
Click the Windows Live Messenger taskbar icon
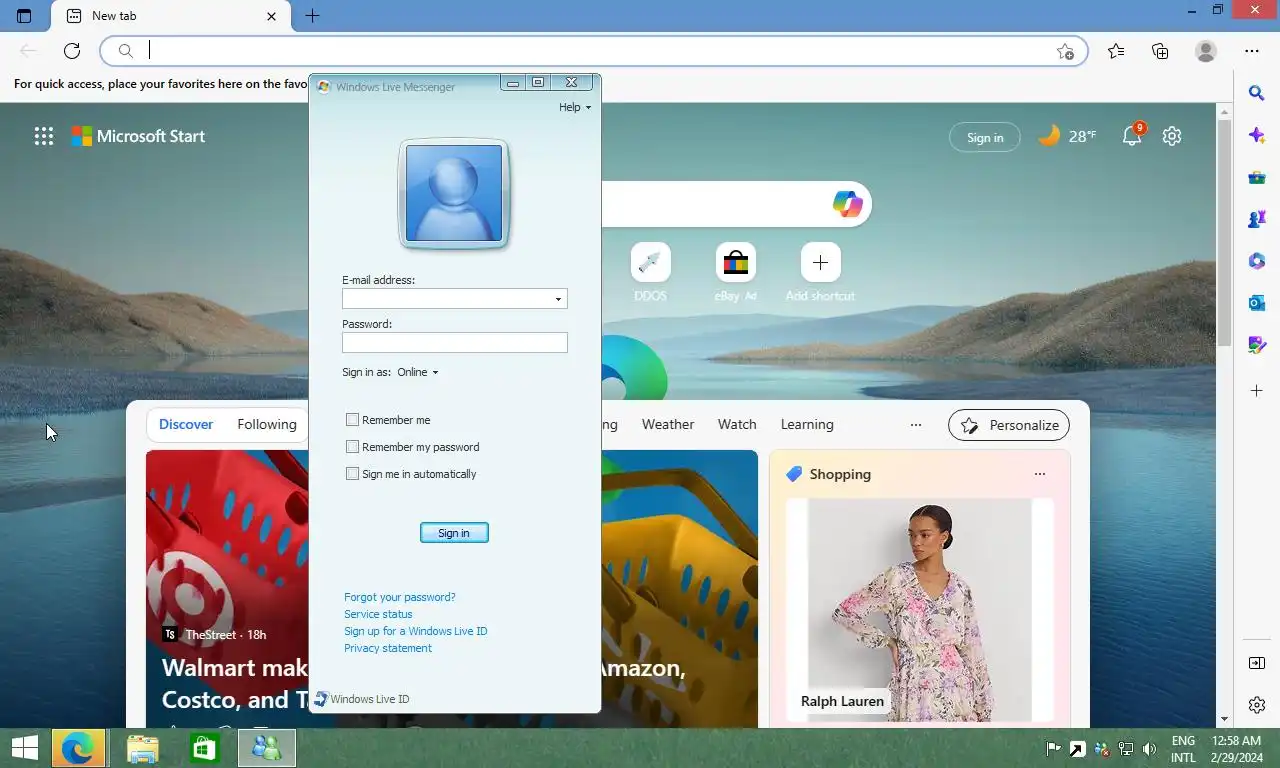[x=267, y=748]
